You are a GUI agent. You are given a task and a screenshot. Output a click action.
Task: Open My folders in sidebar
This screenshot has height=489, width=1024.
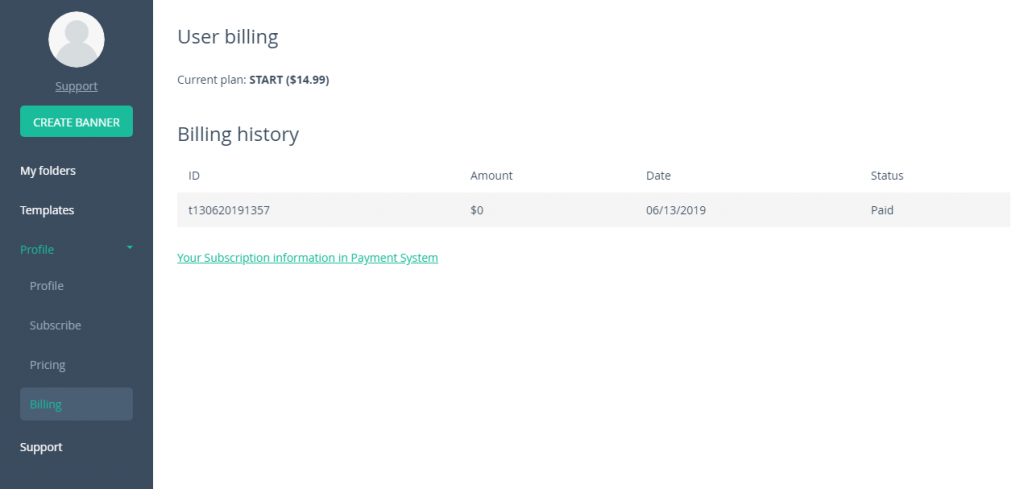[x=48, y=171]
